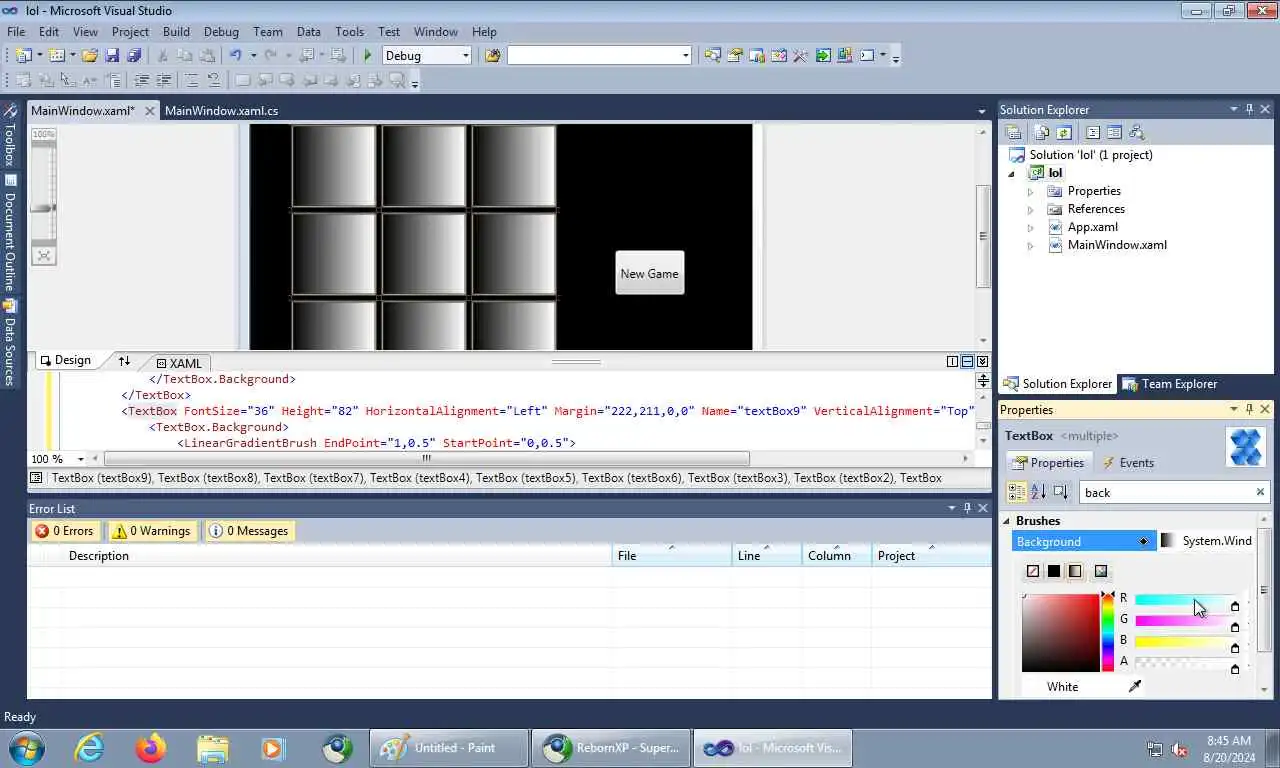Open the Debug menu

point(221,32)
